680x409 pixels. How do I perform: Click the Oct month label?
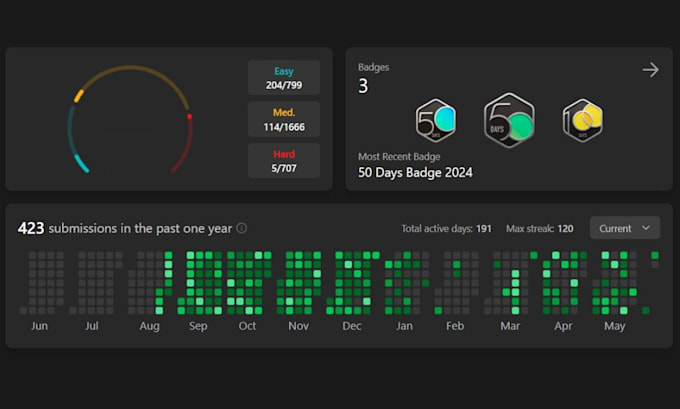(247, 326)
